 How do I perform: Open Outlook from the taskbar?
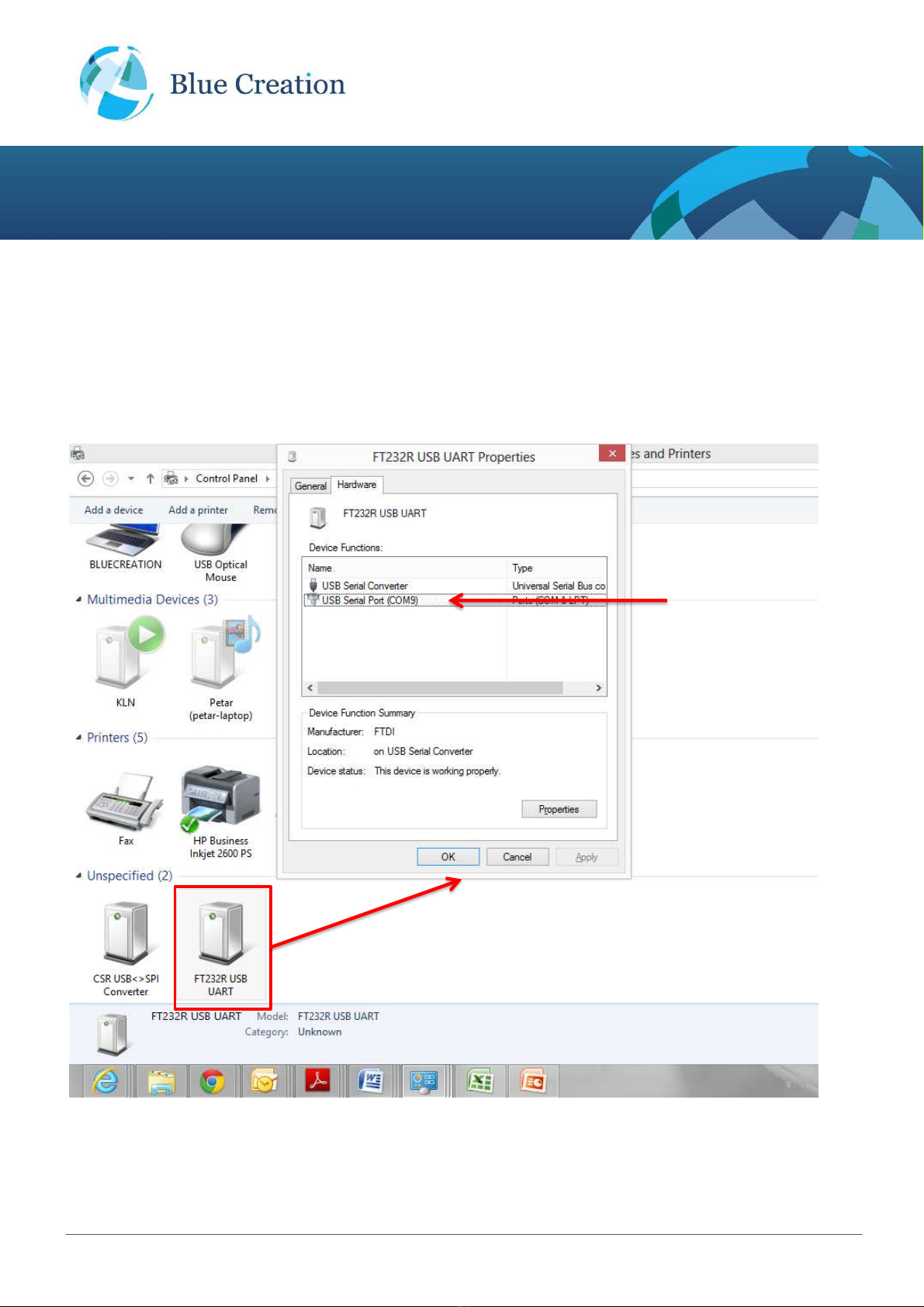click(264, 1081)
